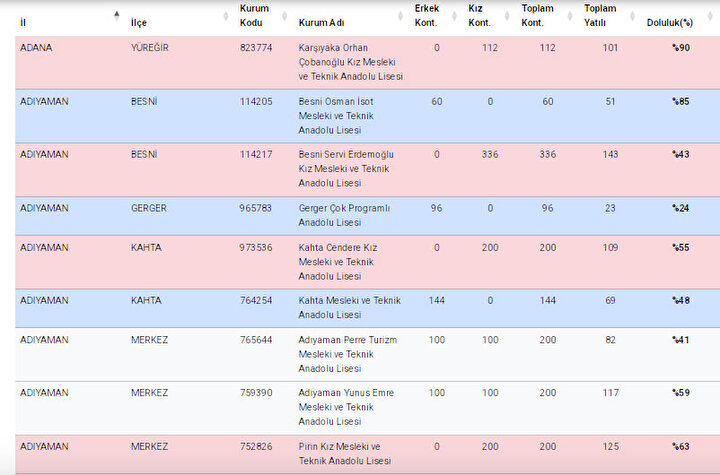Select institution code 114205

tap(256, 102)
